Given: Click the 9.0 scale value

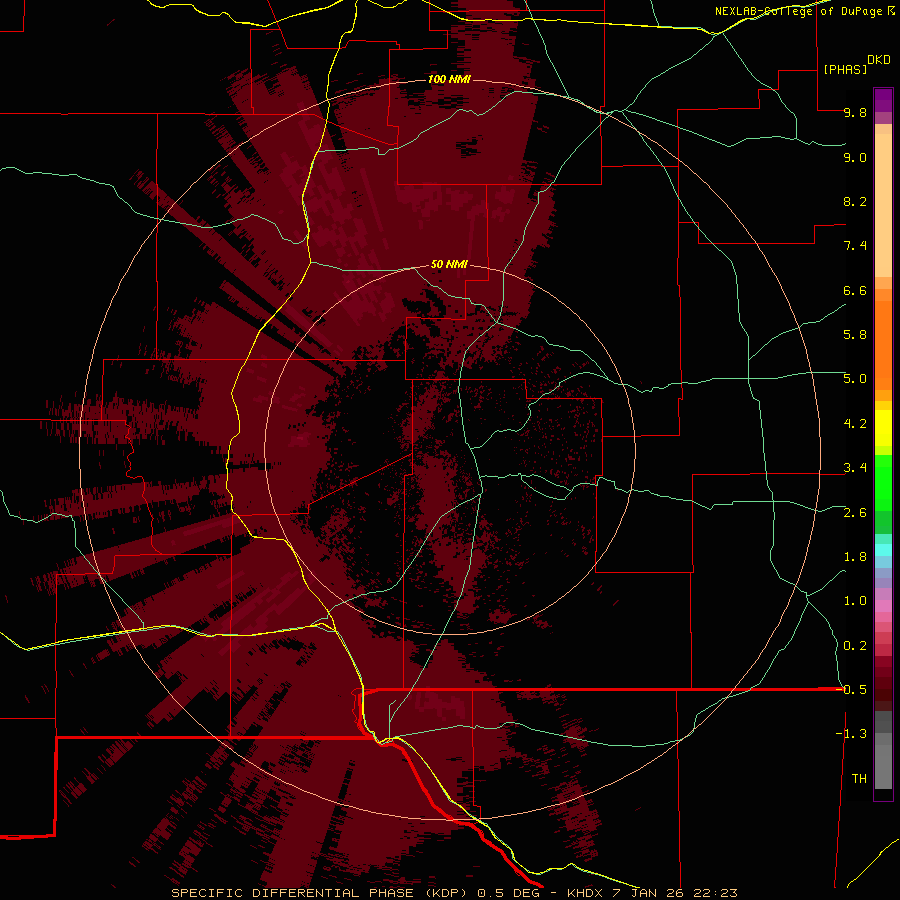Looking at the screenshot, I should pyautogui.click(x=855, y=157).
